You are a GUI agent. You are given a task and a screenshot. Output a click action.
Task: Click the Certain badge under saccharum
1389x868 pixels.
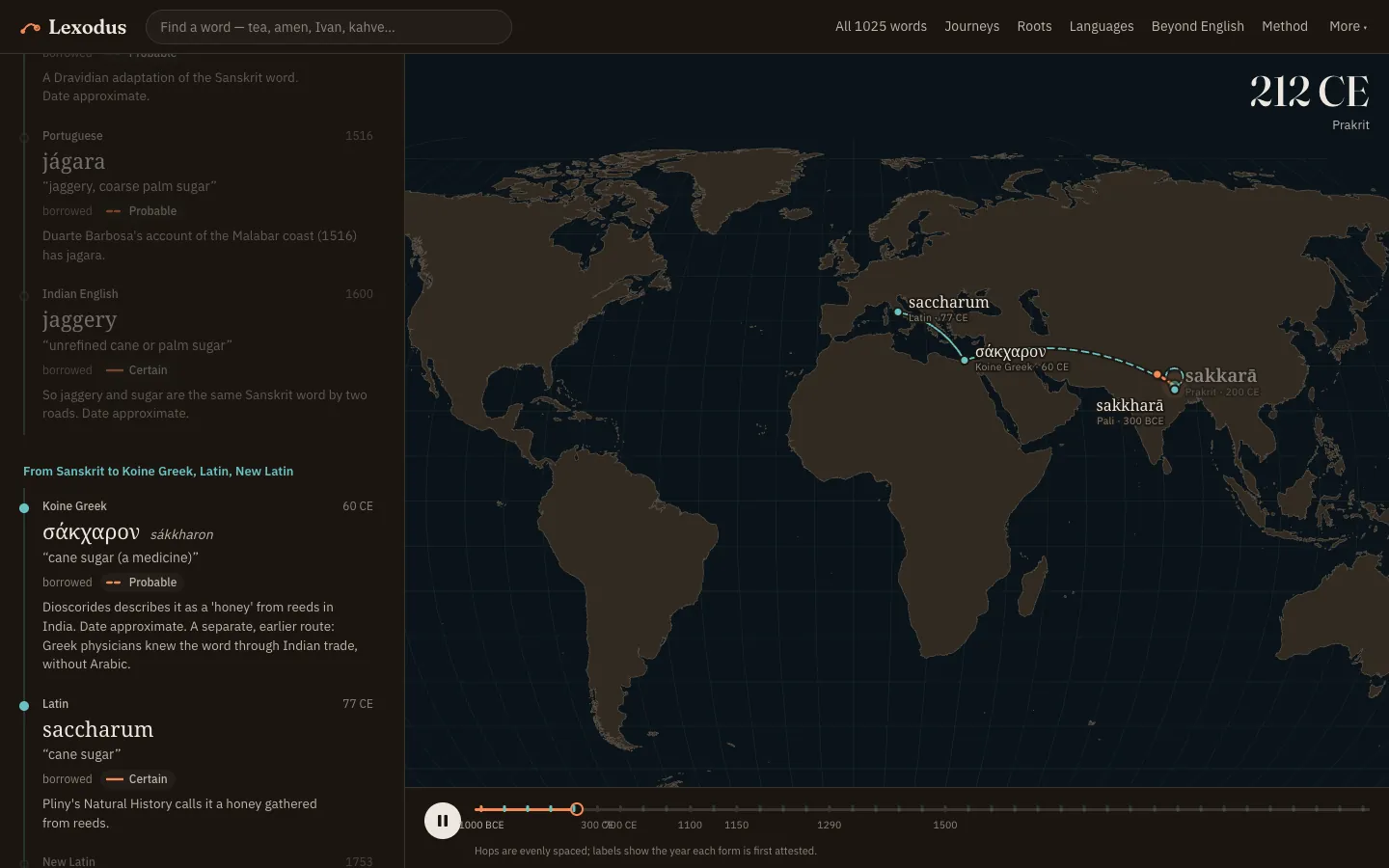tap(137, 779)
